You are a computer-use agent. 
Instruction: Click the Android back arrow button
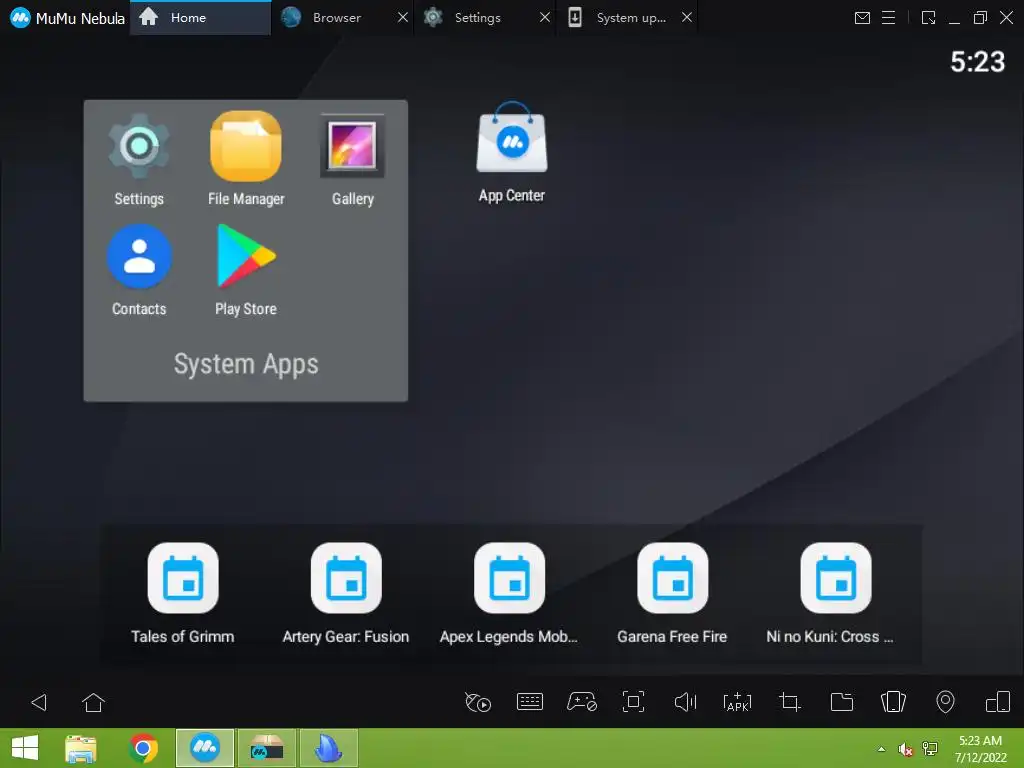point(39,703)
